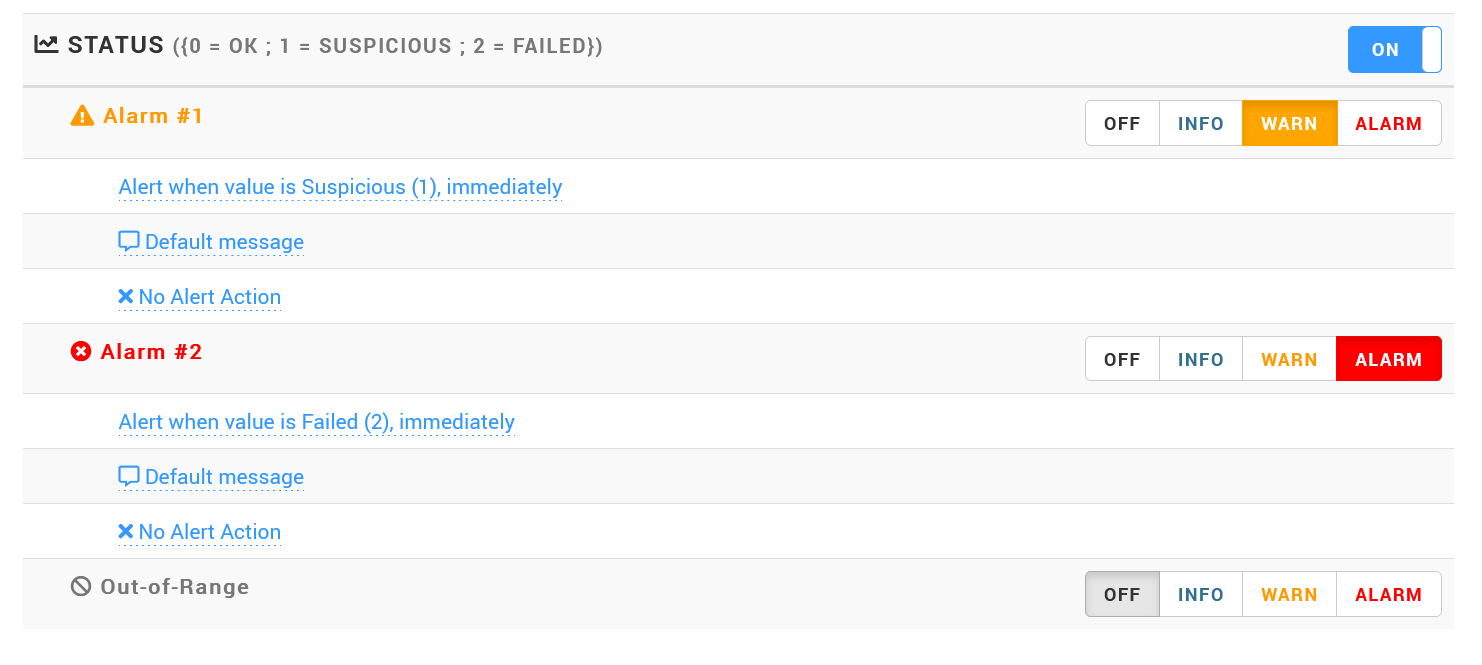Edit the 'Alert when value is Suspicious' condition
Viewport: 1482px width, 665px height.
[340, 187]
